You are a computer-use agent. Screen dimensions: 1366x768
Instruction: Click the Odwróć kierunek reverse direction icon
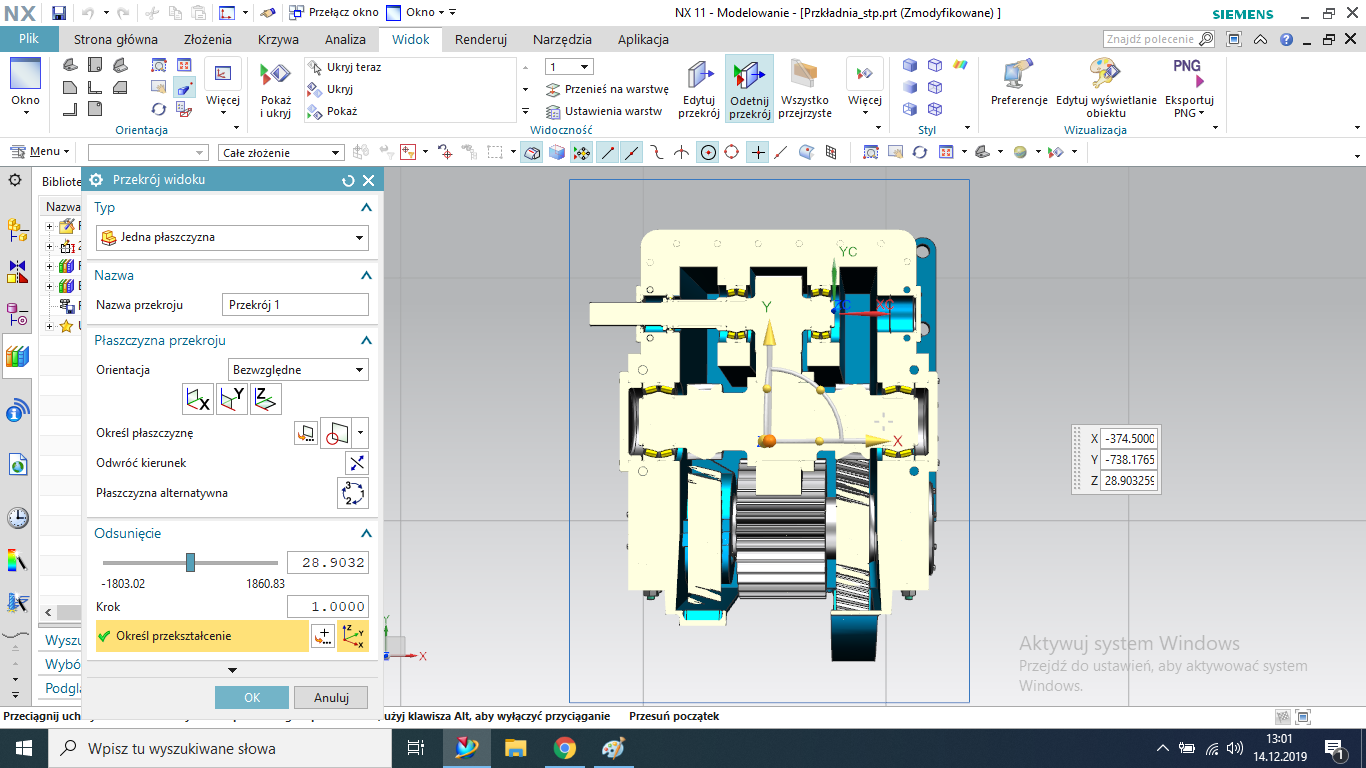tap(357, 463)
